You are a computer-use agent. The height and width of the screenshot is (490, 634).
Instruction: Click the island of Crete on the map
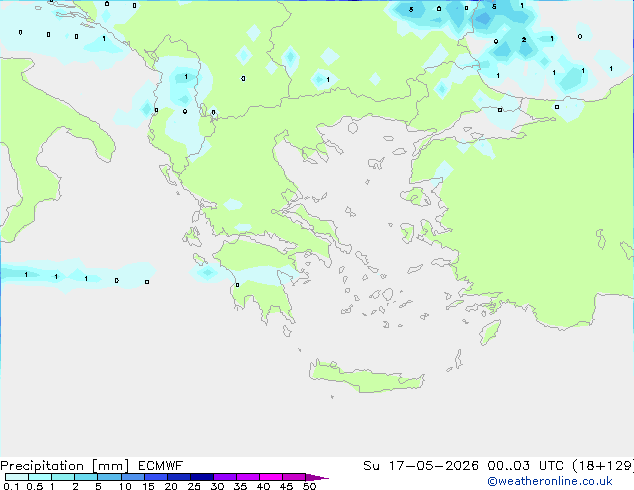click(367, 377)
